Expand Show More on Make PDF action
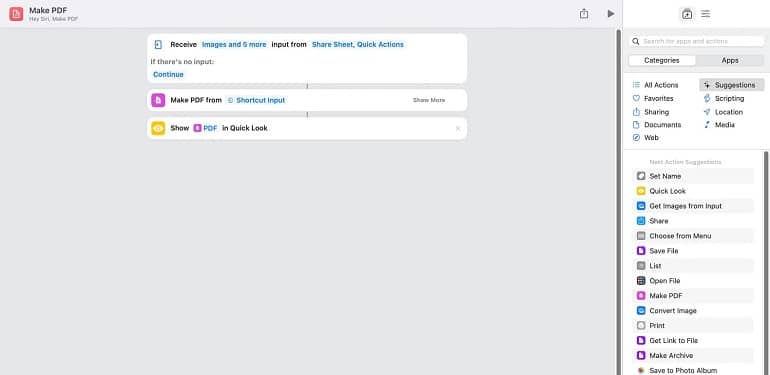The width and height of the screenshot is (770, 375). click(x=429, y=100)
